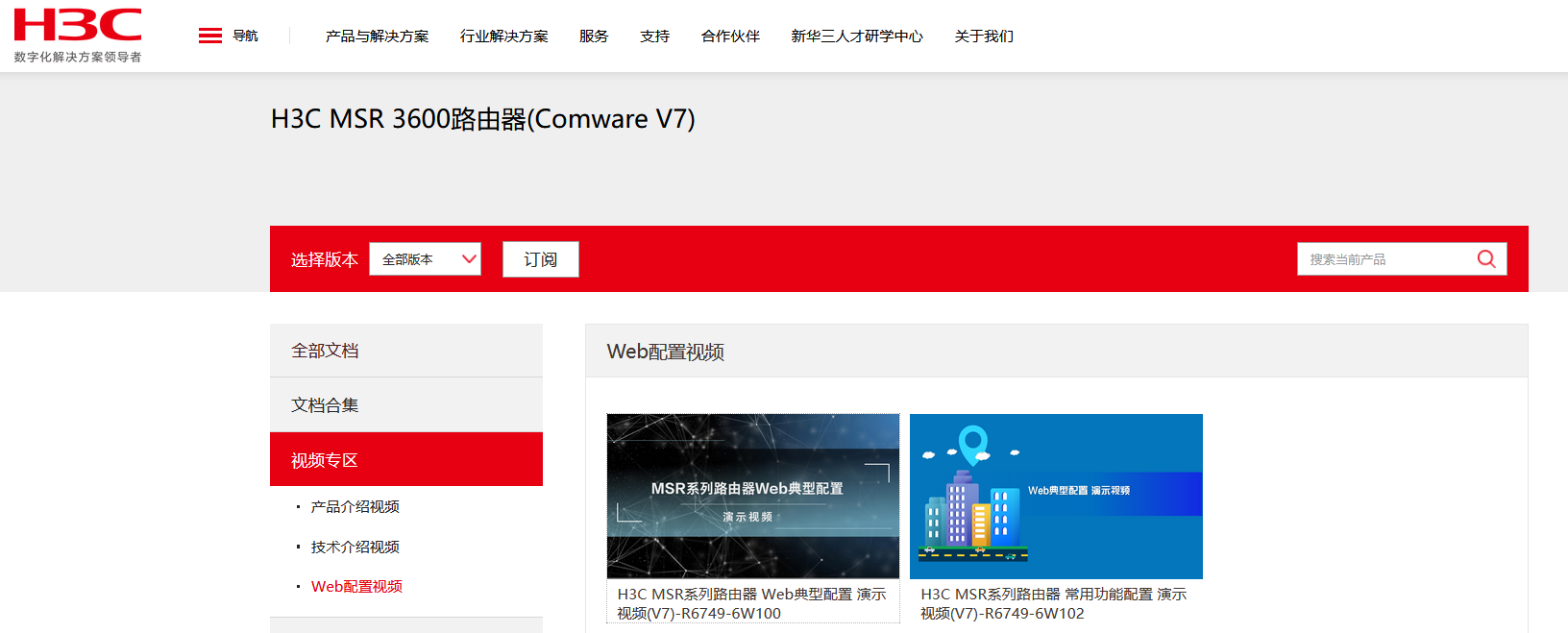
Task: Open the hamburger 导航 menu icon
Action: click(210, 36)
